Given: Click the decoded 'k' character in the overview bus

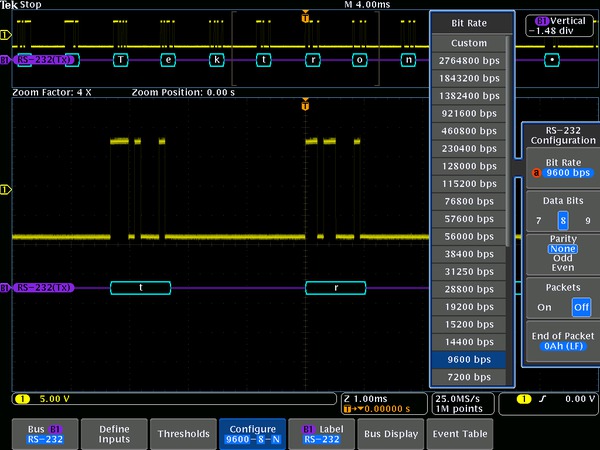Looking at the screenshot, I should (x=217, y=59).
